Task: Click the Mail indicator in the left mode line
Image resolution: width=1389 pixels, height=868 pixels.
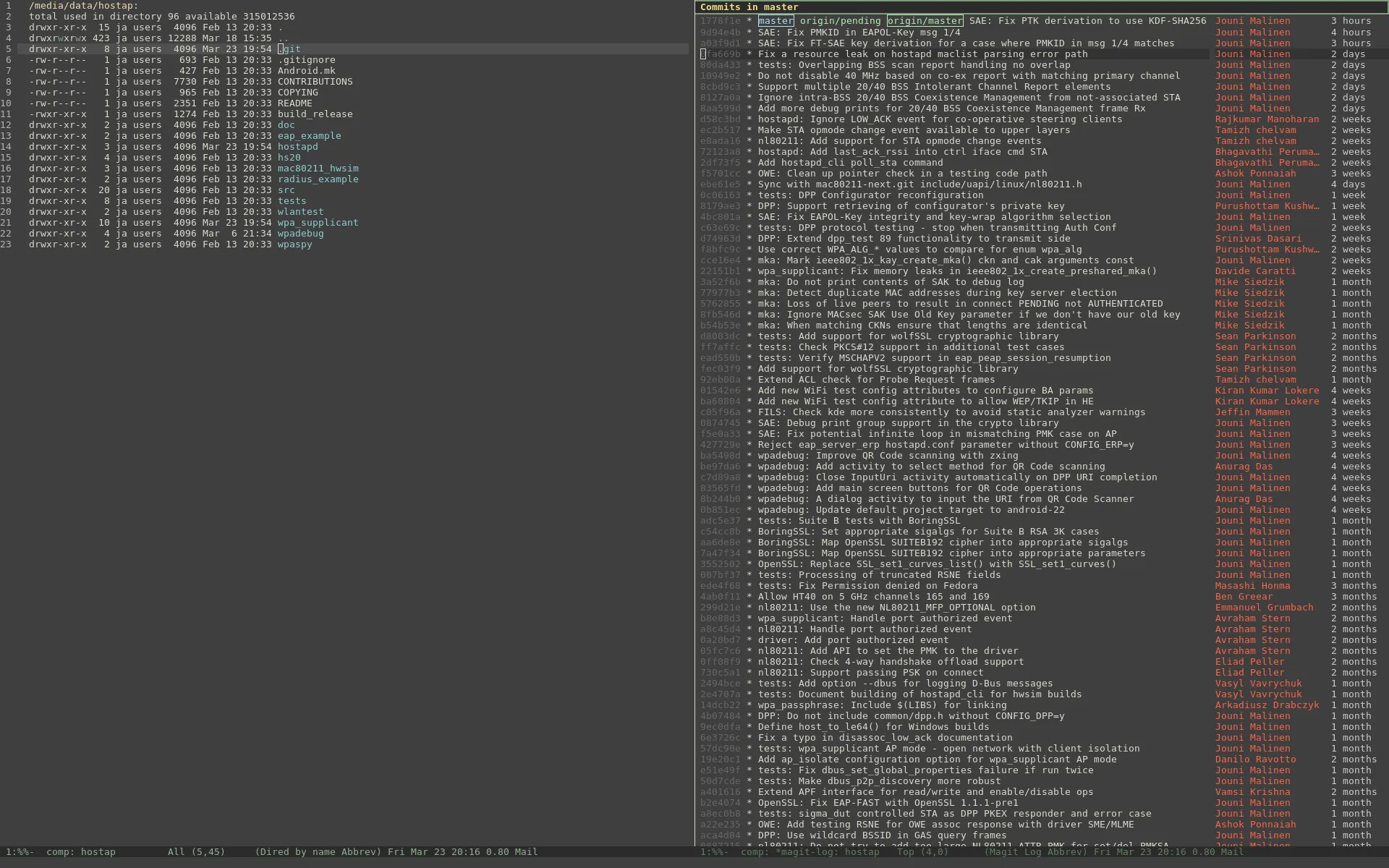Action: (526, 852)
